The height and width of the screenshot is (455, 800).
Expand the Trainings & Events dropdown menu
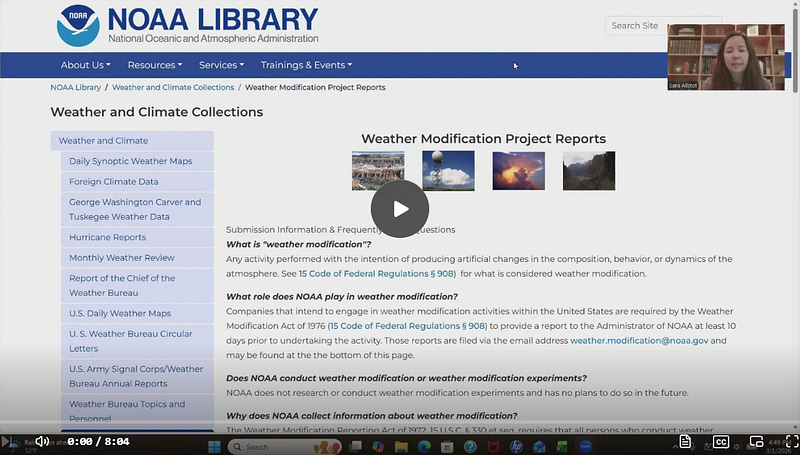click(x=306, y=65)
